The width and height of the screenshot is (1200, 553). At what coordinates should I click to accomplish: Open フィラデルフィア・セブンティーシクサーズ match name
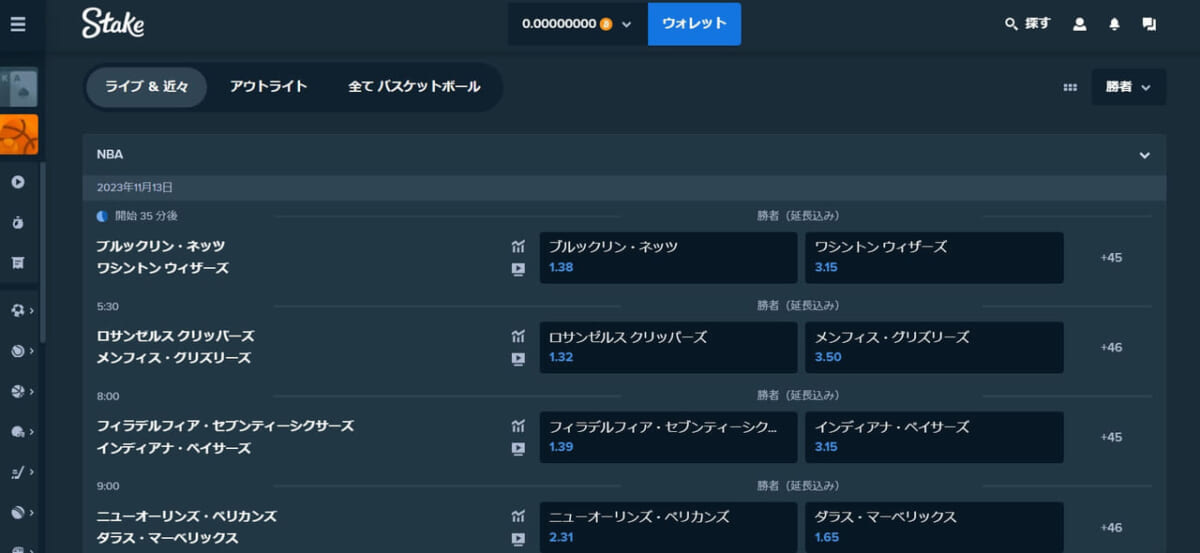(225, 426)
